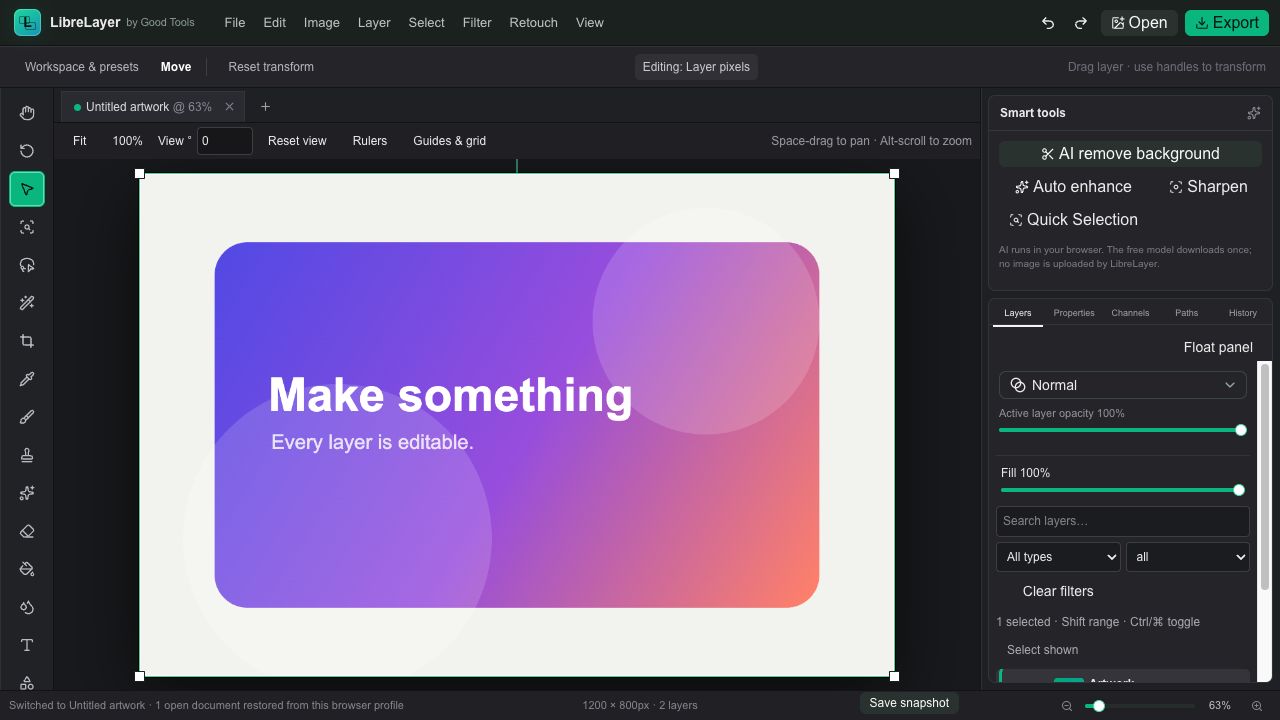The width and height of the screenshot is (1280, 720).
Task: Click the zoom out magnifier icon
Action: [x=1067, y=706]
